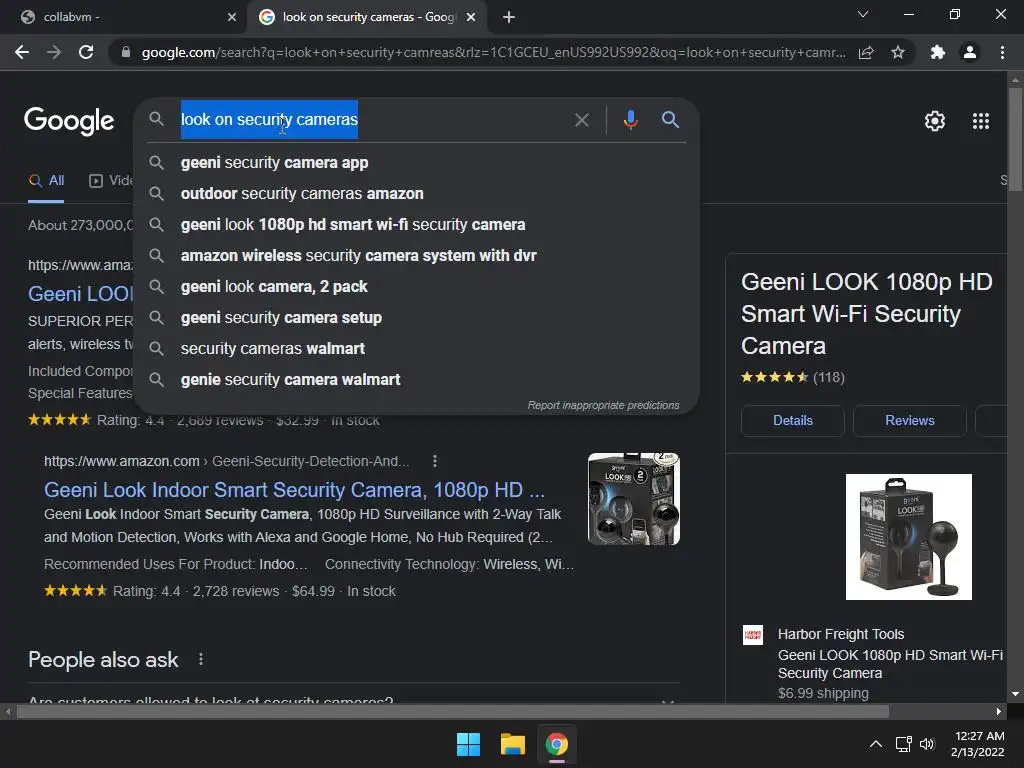The height and width of the screenshot is (768, 1024).
Task: Click the Chrome back arrow
Action: [22, 52]
